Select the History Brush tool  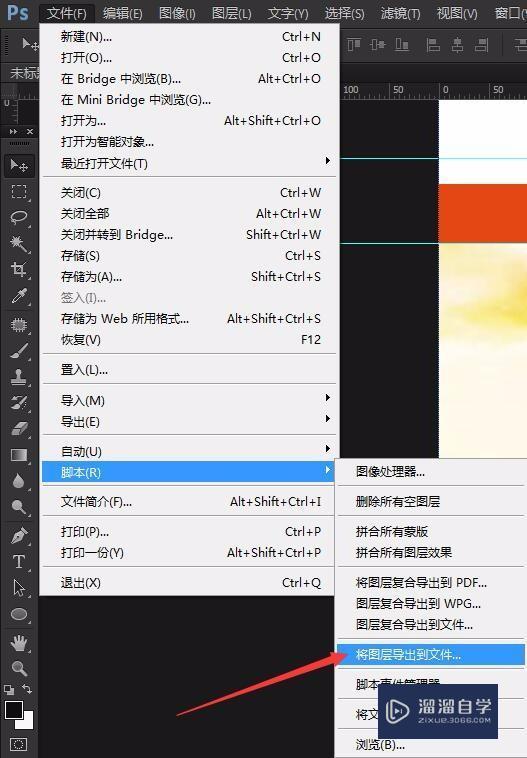click(19, 403)
